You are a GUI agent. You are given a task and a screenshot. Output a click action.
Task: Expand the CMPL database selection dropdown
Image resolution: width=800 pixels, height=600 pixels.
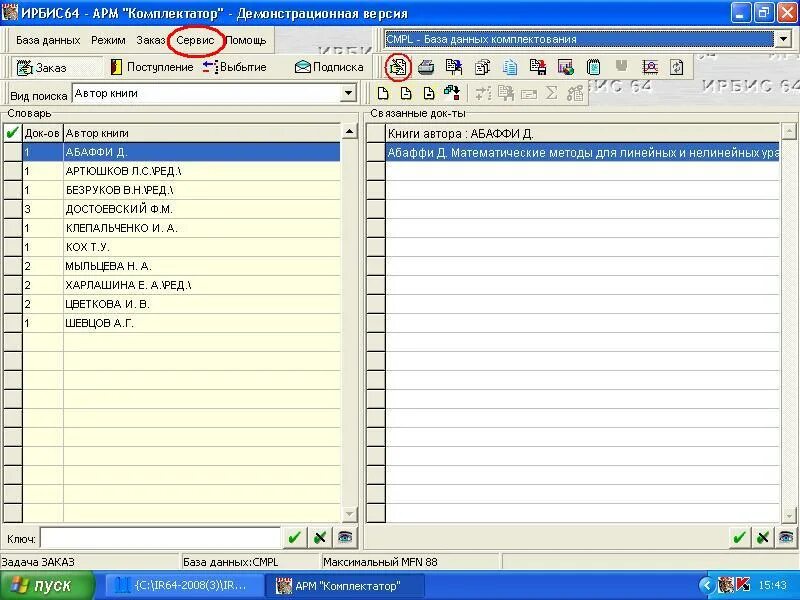[x=783, y=39]
